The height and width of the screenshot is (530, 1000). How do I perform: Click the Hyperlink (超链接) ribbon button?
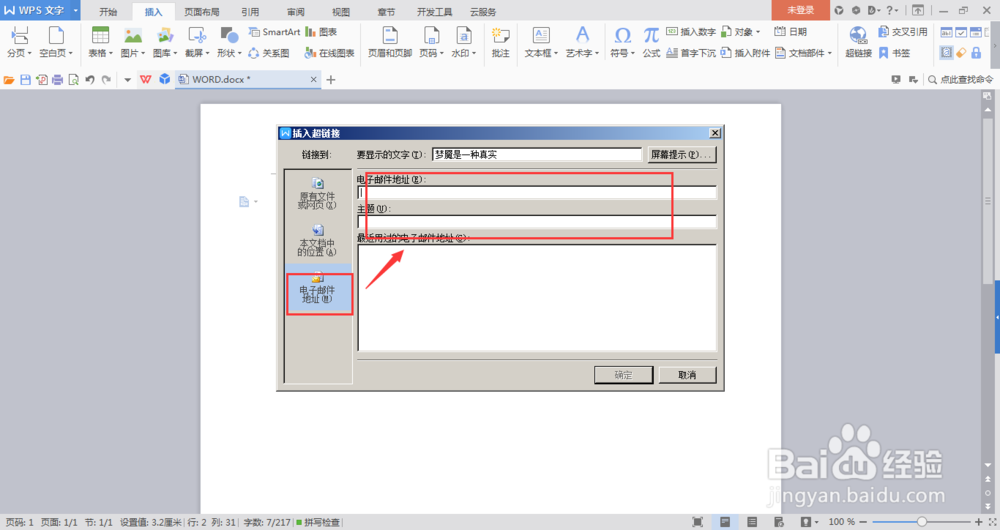858,42
